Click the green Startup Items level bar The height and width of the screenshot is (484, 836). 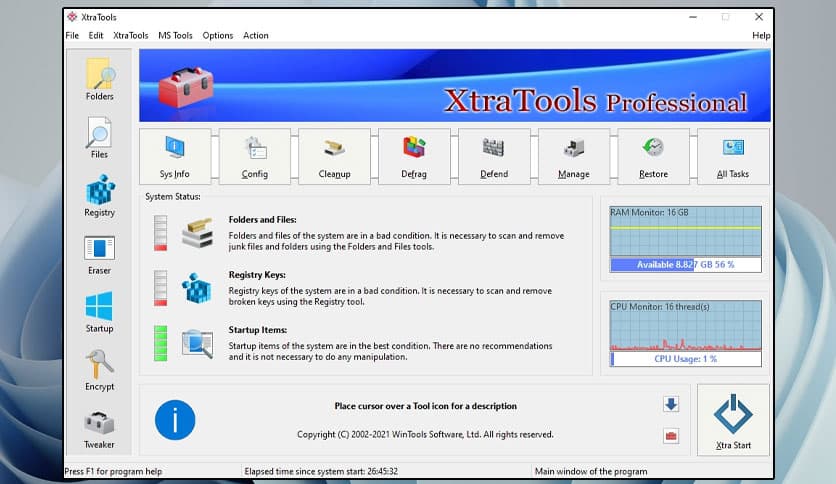(x=160, y=343)
